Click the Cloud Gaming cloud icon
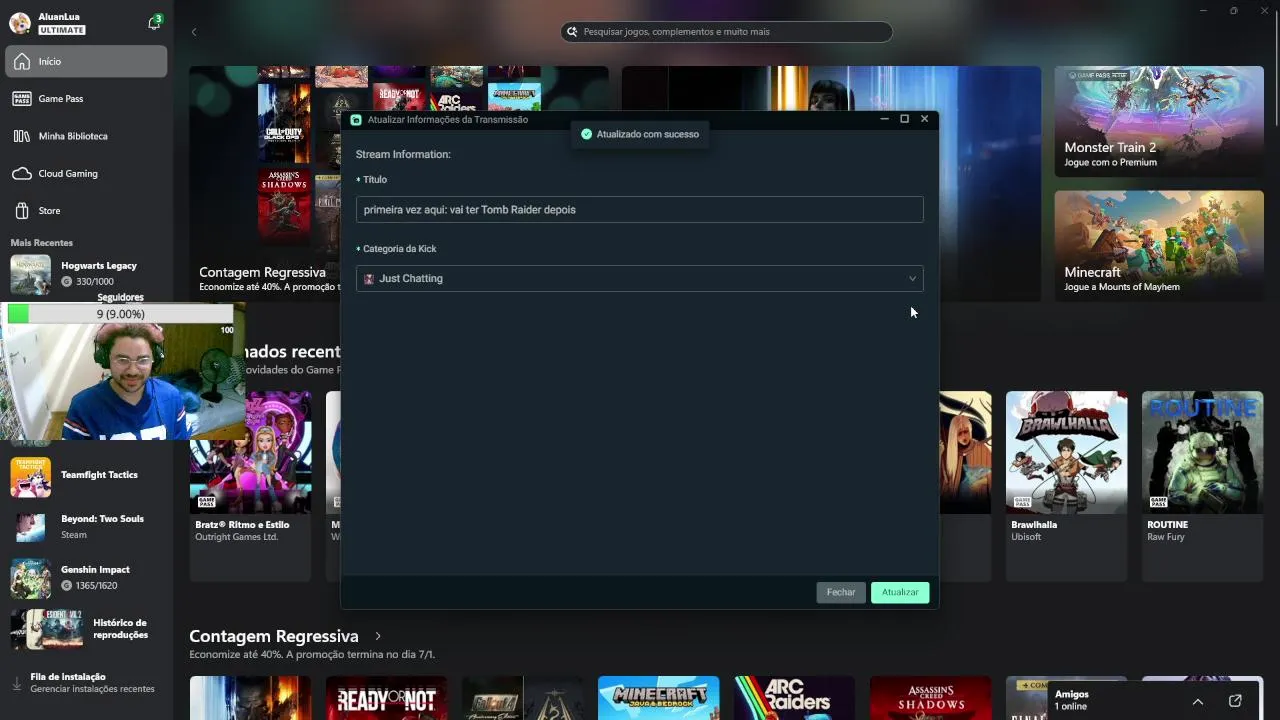 (22, 173)
